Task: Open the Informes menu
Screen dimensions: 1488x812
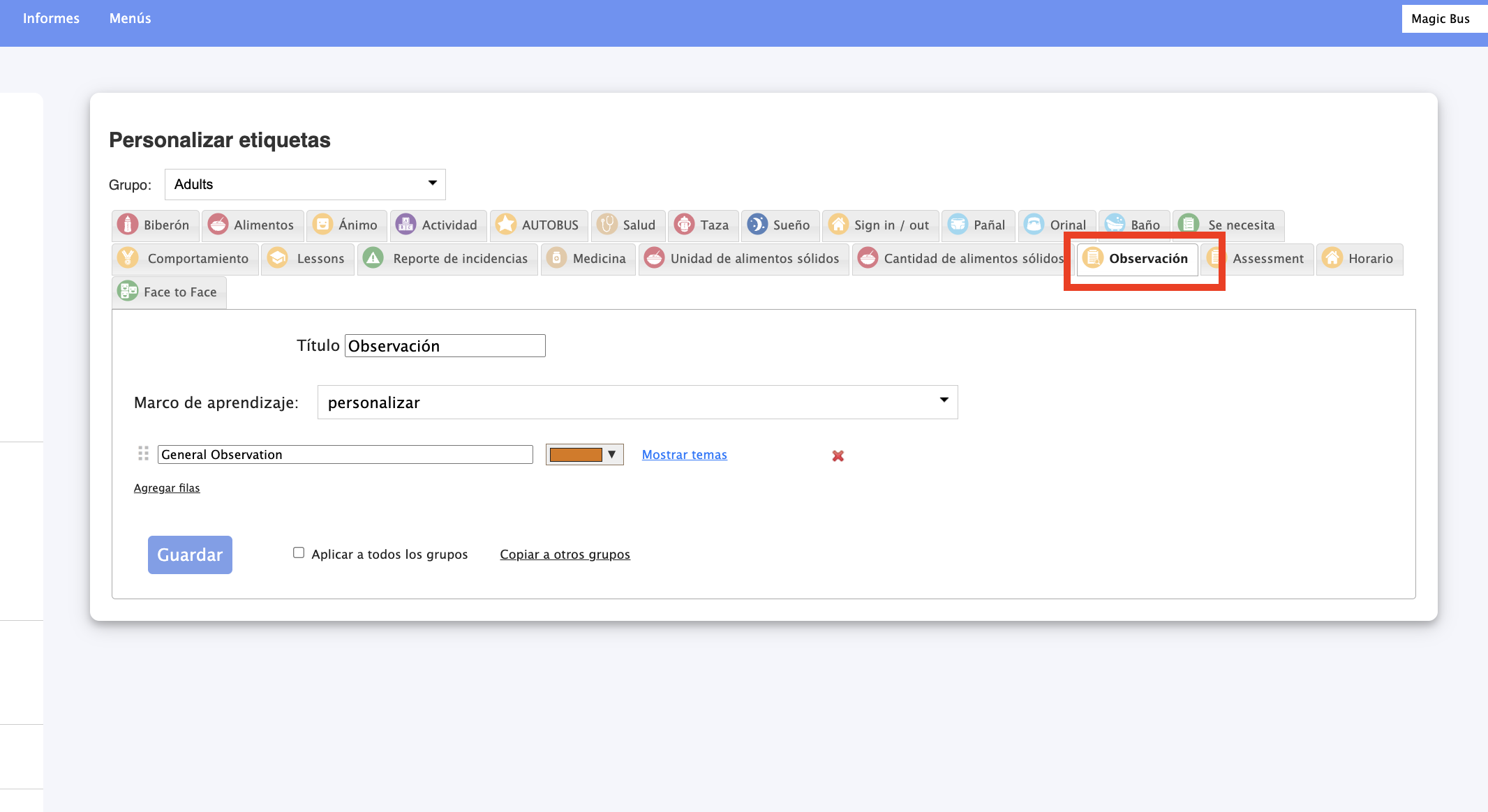Action: point(51,19)
